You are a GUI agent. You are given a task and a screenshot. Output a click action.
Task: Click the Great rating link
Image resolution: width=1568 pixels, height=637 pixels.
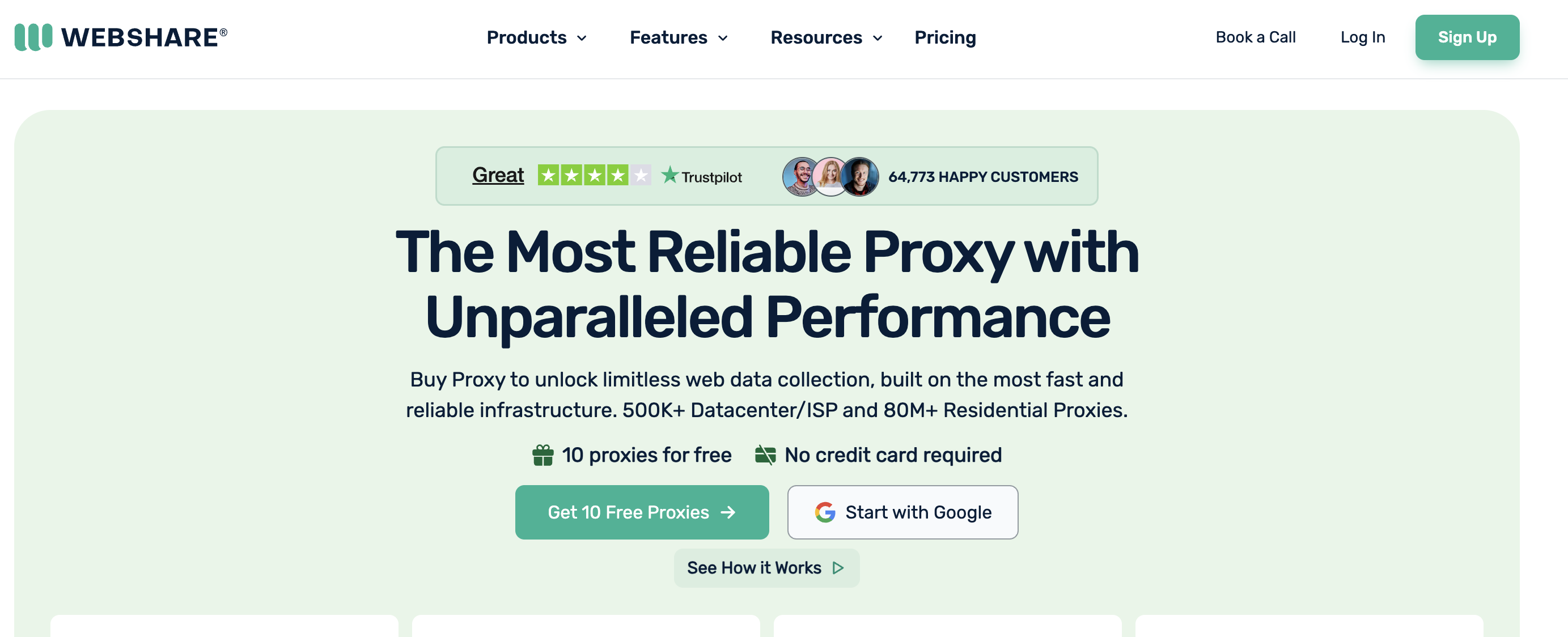pyautogui.click(x=498, y=175)
